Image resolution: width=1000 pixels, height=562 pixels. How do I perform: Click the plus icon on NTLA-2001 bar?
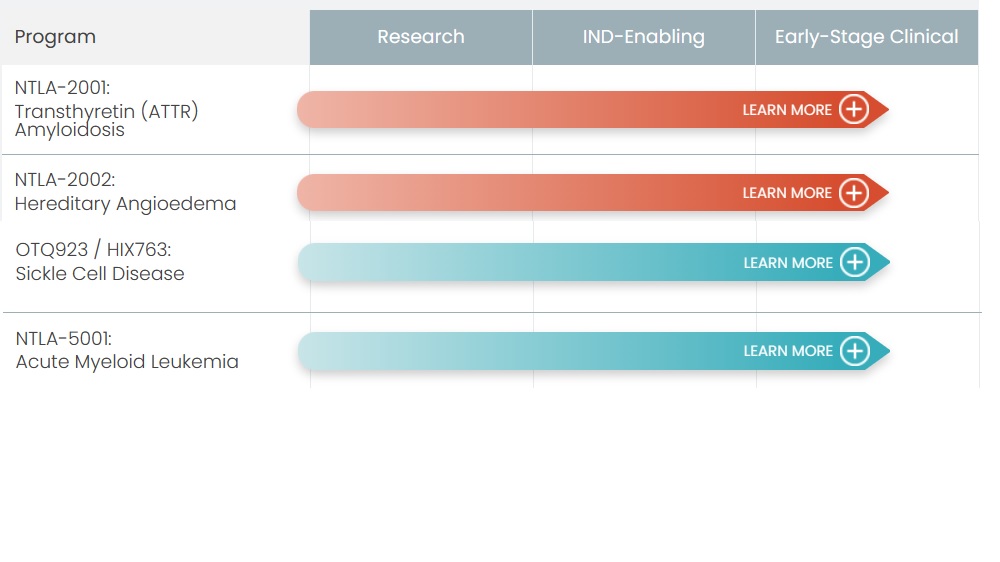click(853, 110)
